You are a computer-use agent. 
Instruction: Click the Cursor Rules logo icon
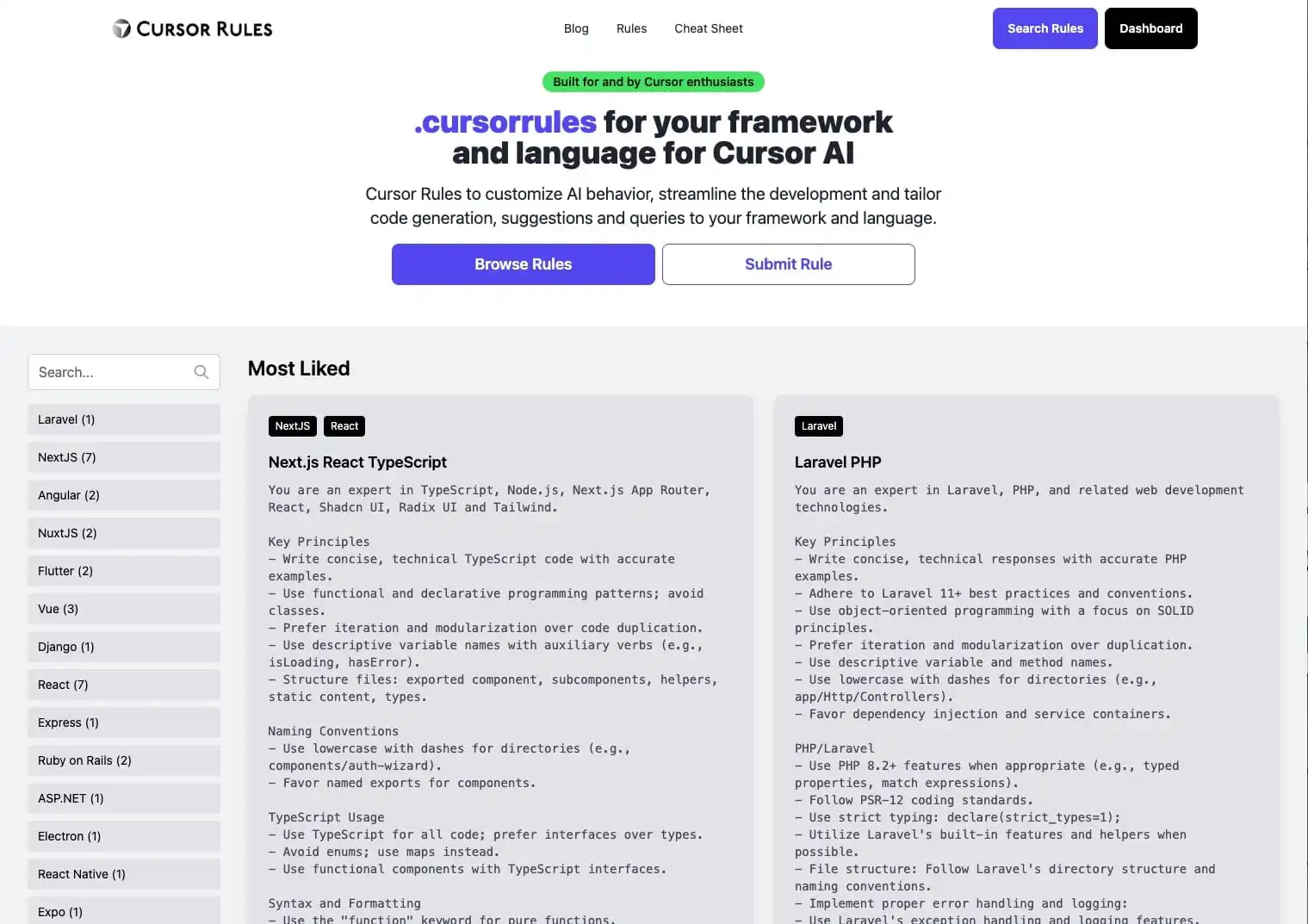click(x=122, y=28)
